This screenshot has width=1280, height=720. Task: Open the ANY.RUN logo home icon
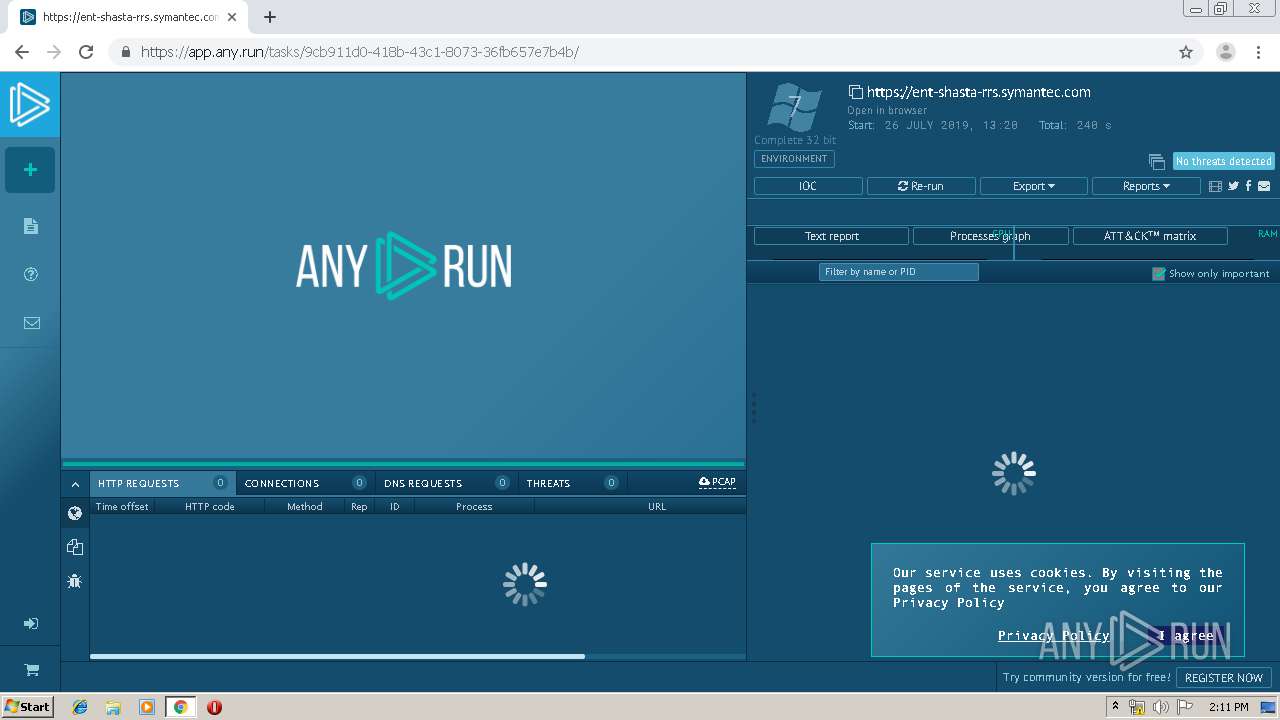30,105
